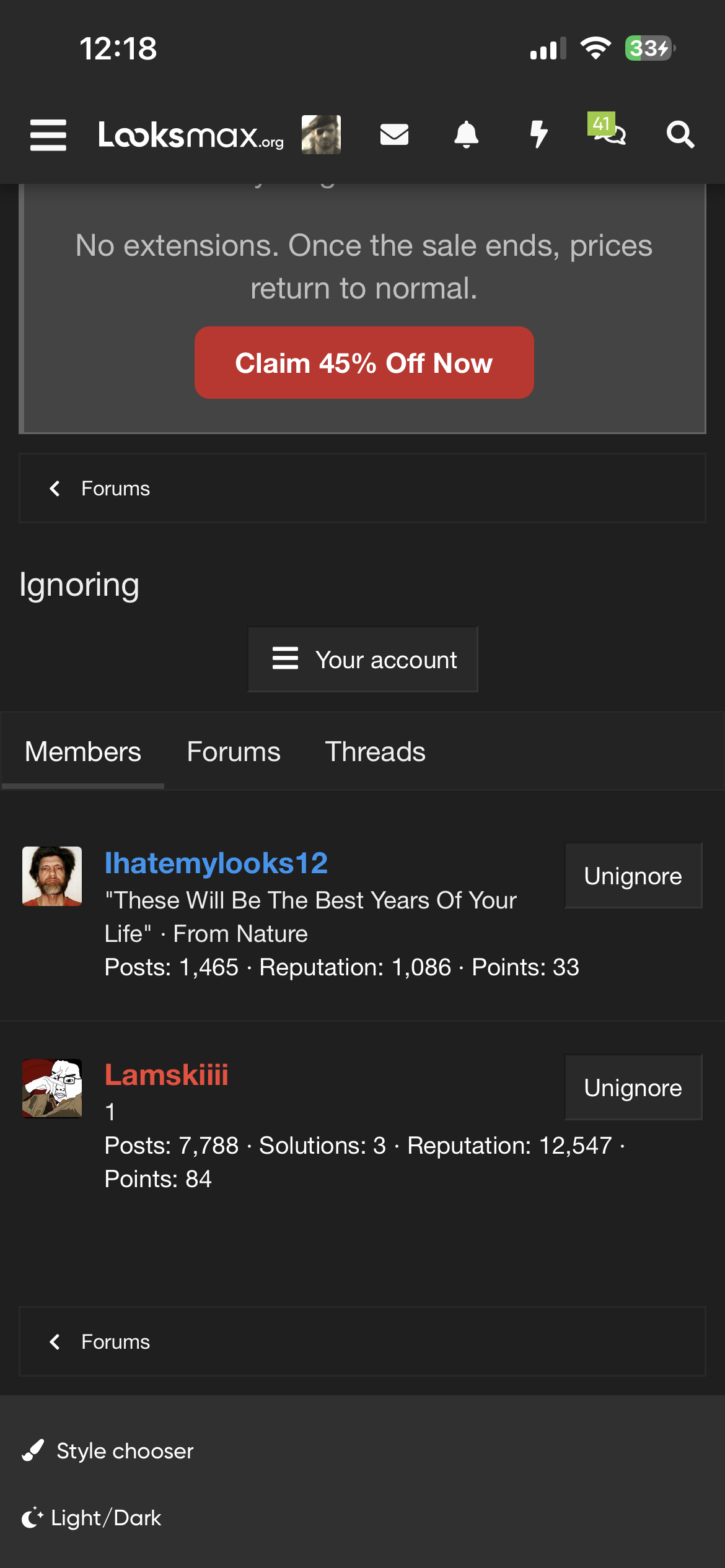
Task: Open Lamskiiii avatar thumbnail
Action: [52, 1088]
